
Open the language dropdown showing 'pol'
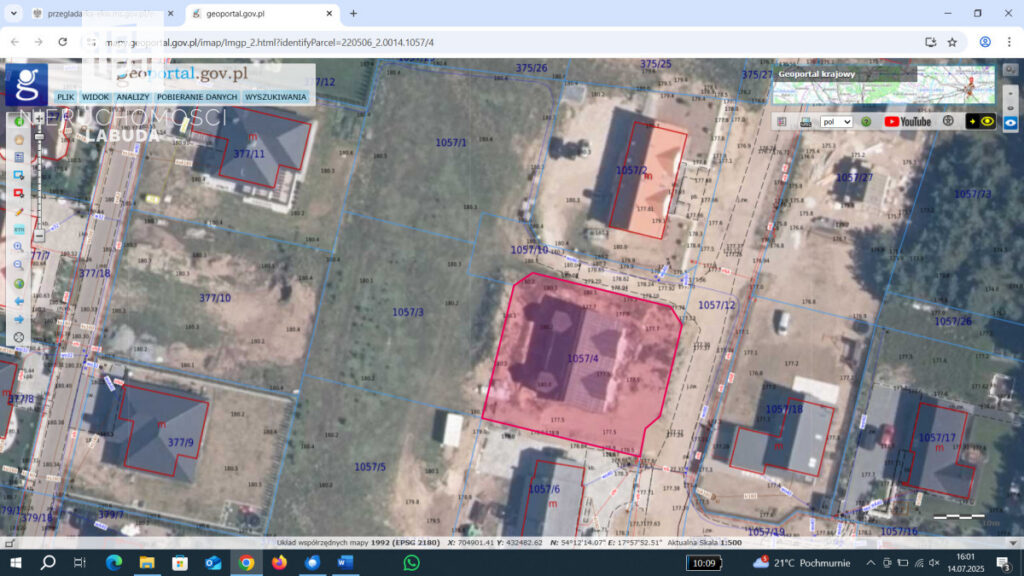(x=836, y=121)
